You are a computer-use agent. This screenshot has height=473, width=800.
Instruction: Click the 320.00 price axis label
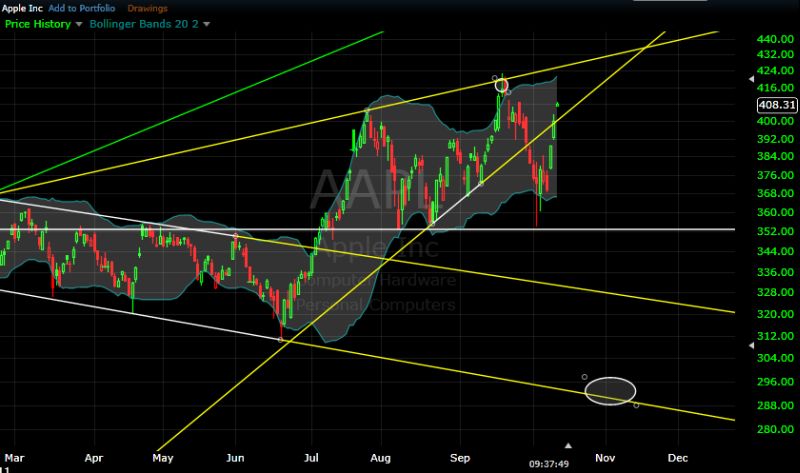pos(775,314)
